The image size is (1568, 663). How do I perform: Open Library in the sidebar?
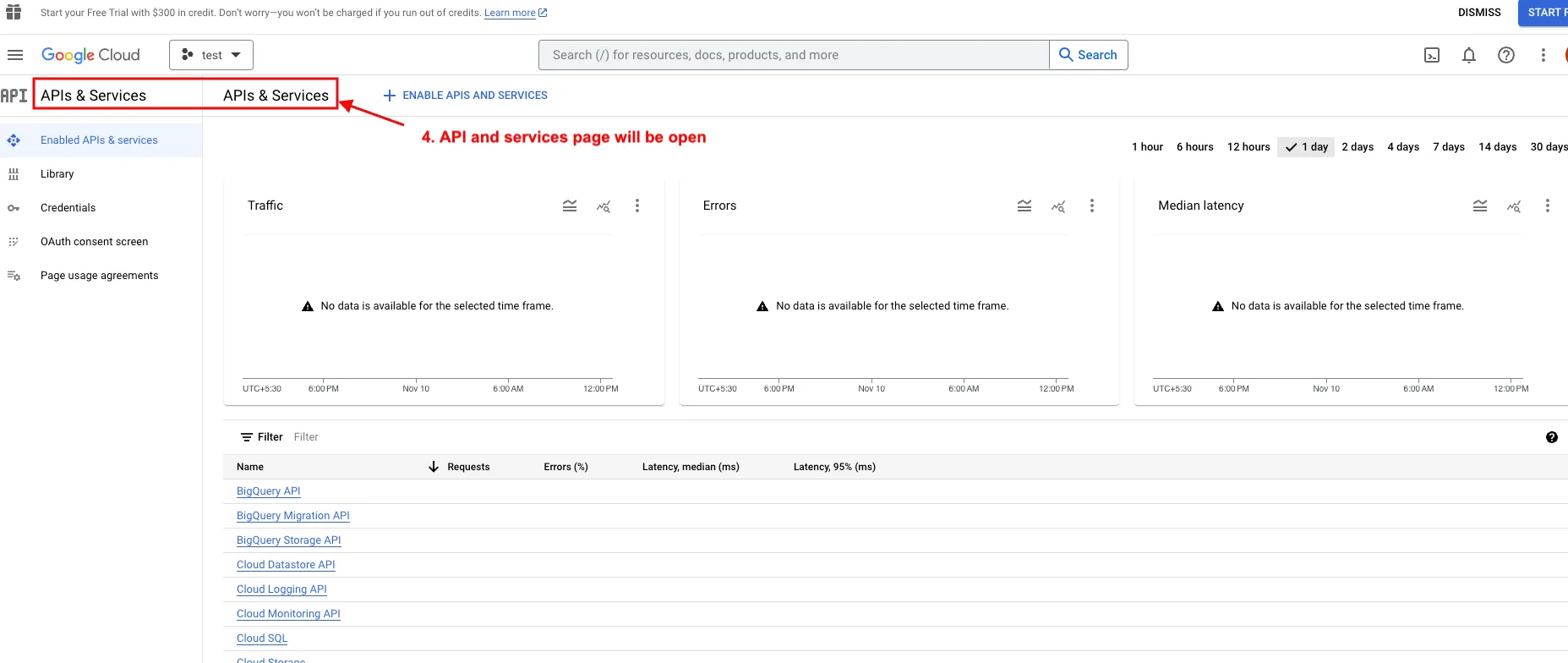57,174
